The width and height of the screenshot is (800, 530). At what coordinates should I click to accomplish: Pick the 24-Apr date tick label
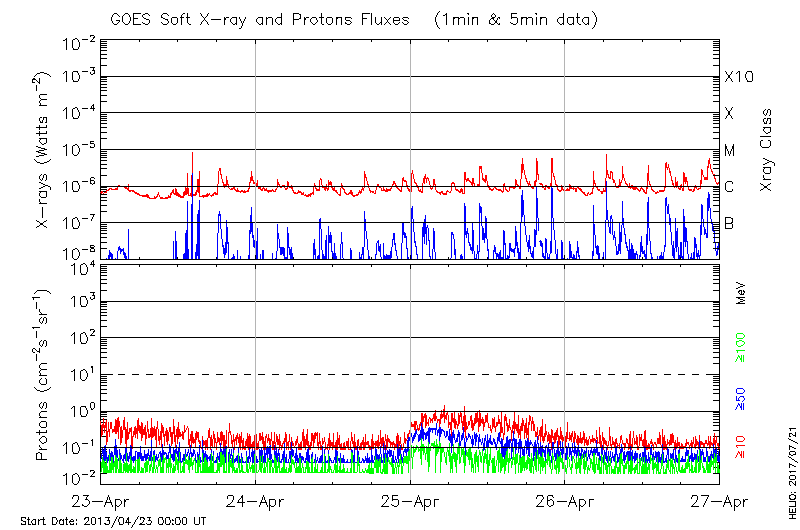pyautogui.click(x=256, y=501)
